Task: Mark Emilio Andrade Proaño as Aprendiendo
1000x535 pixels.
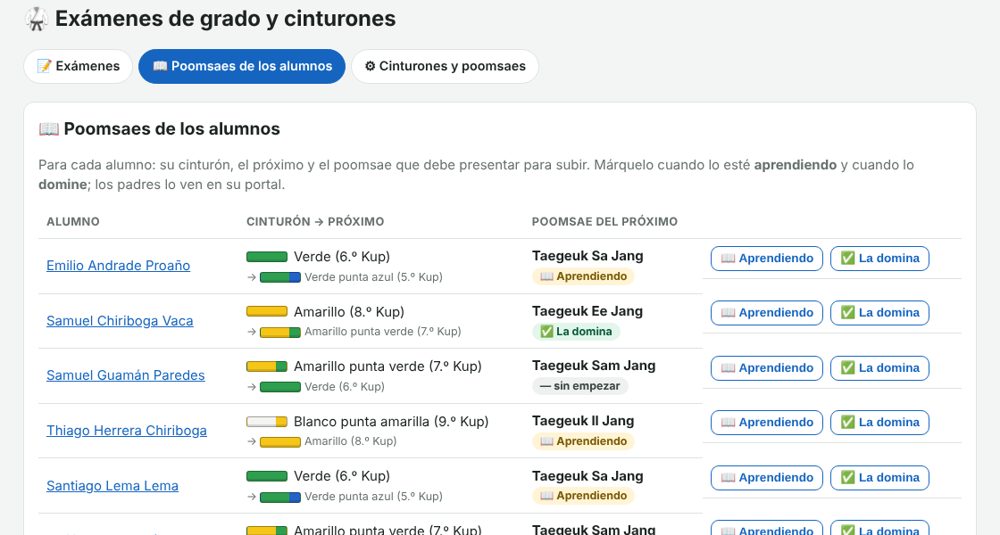Action: coord(767,258)
